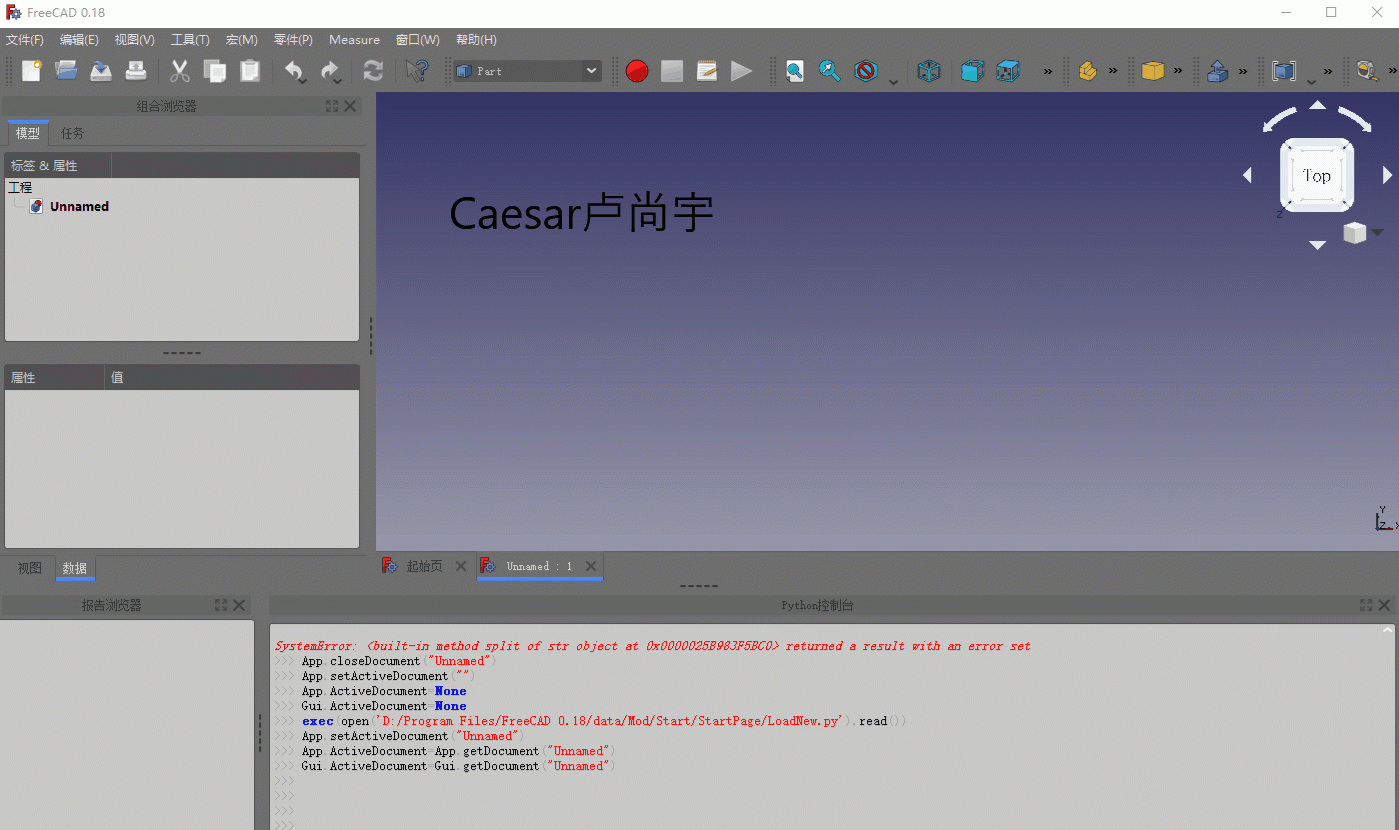Screen dimensions: 1399x830
Task: Open the 视图(V) menu
Action: 134,40
